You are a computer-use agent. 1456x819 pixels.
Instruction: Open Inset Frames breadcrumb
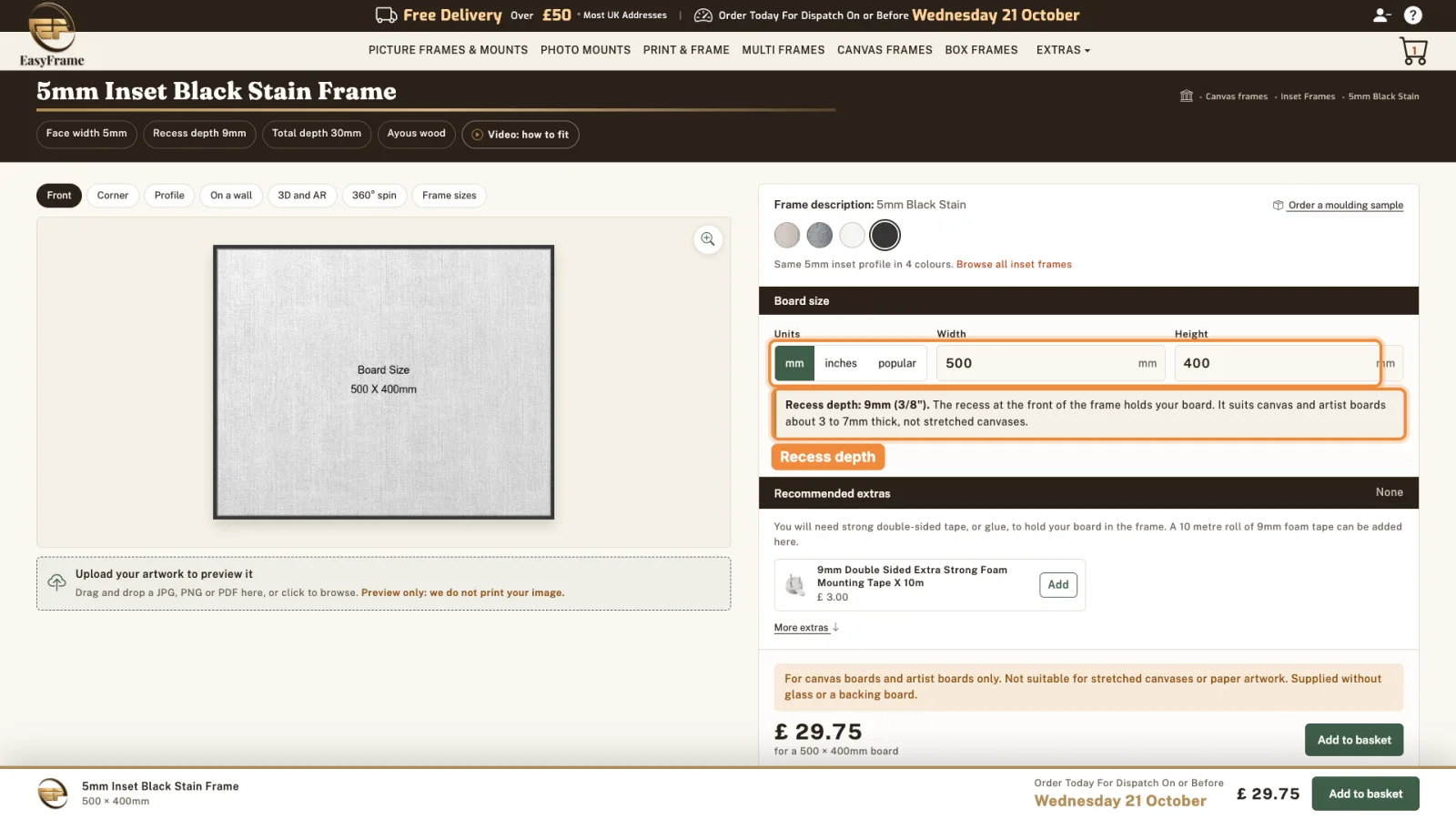coord(1308,96)
